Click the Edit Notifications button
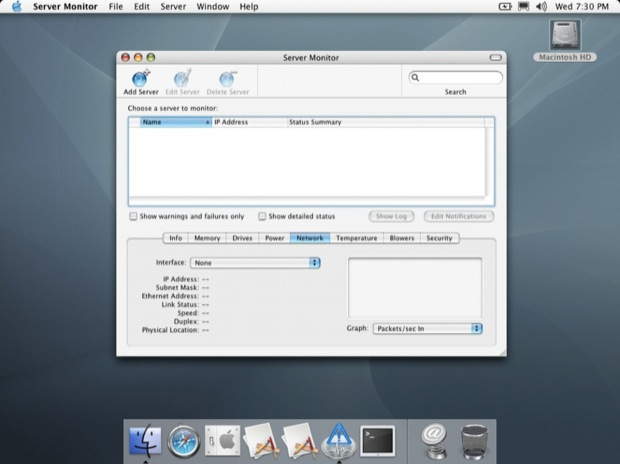The image size is (620, 464). [459, 216]
